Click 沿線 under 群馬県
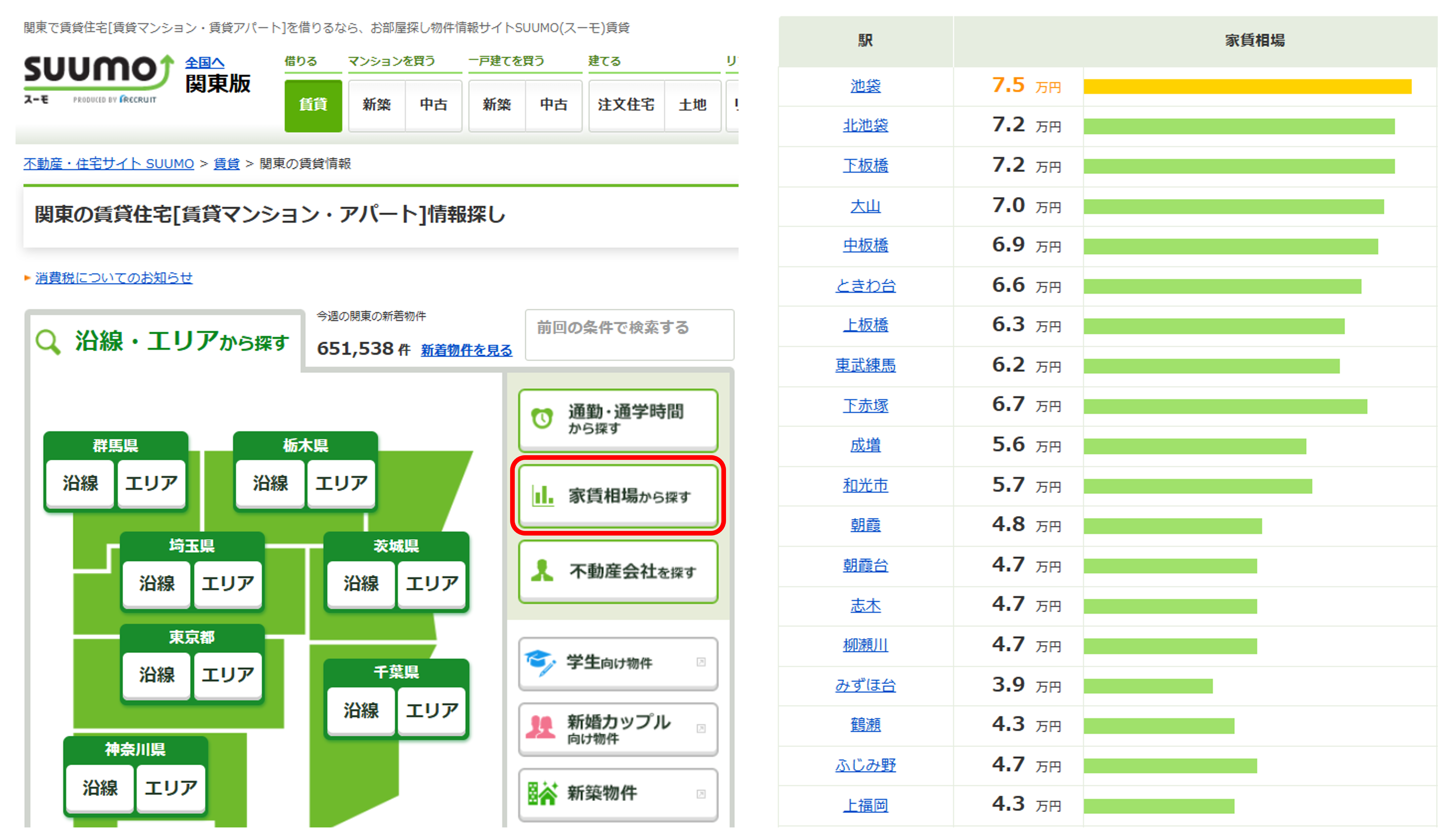Screen dimensions: 1454x840 (x=80, y=483)
